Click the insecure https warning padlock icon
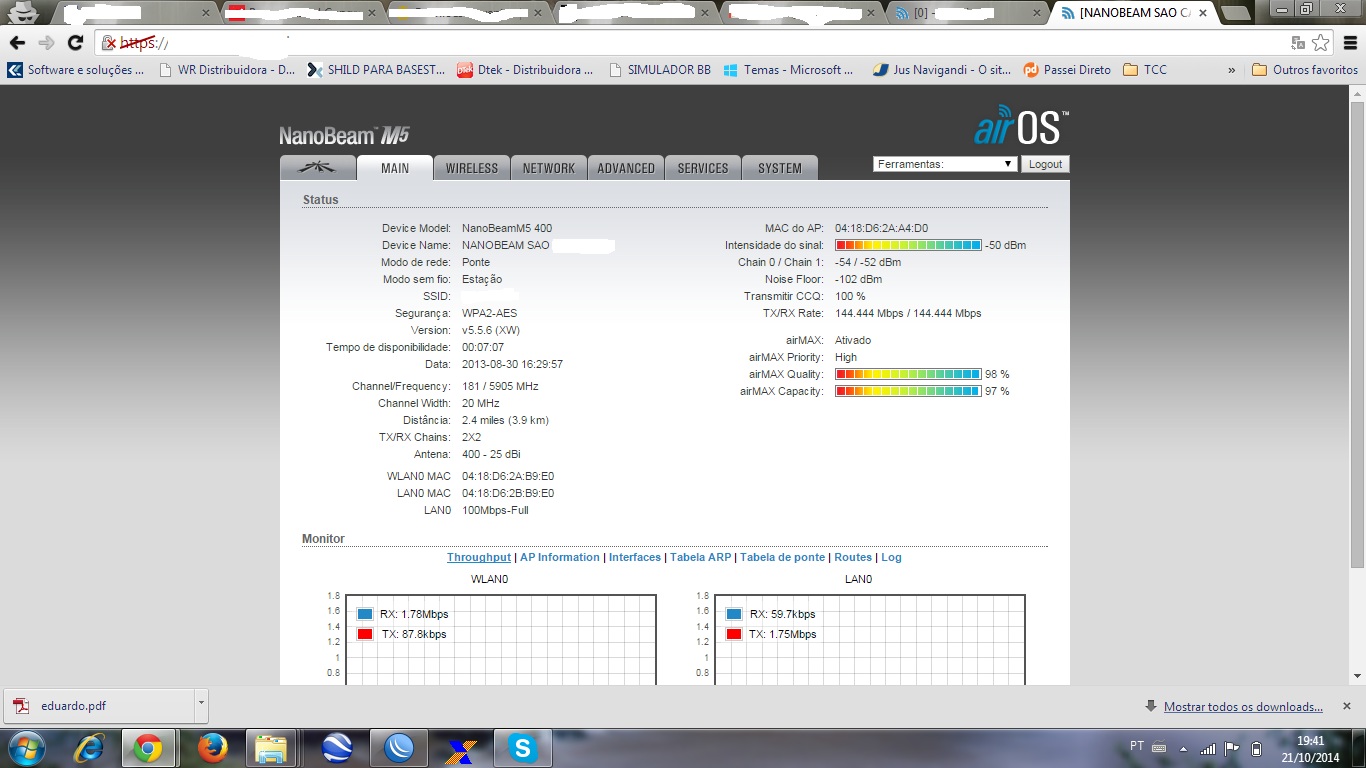 click(x=109, y=43)
